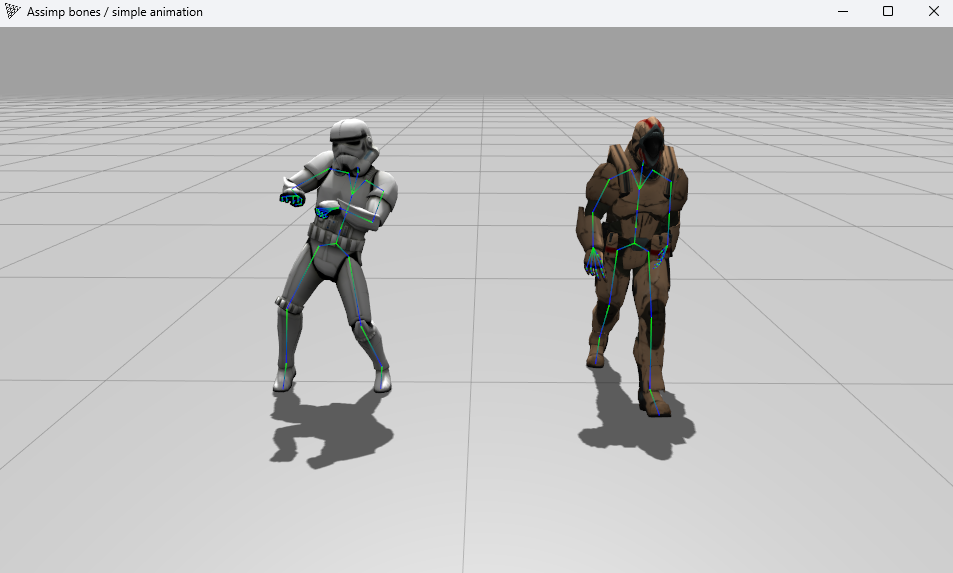
Task: Click the app icon in the title bar
Action: point(12,12)
